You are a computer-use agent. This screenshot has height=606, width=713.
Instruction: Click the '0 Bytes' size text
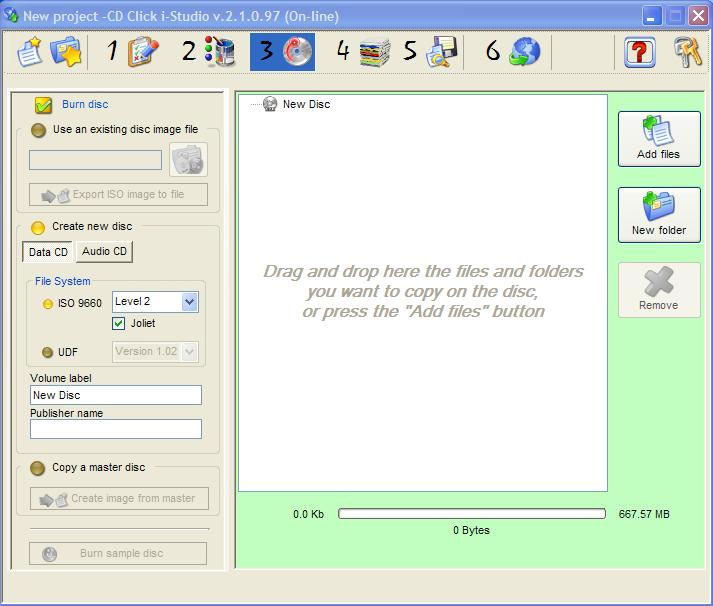[x=471, y=530]
